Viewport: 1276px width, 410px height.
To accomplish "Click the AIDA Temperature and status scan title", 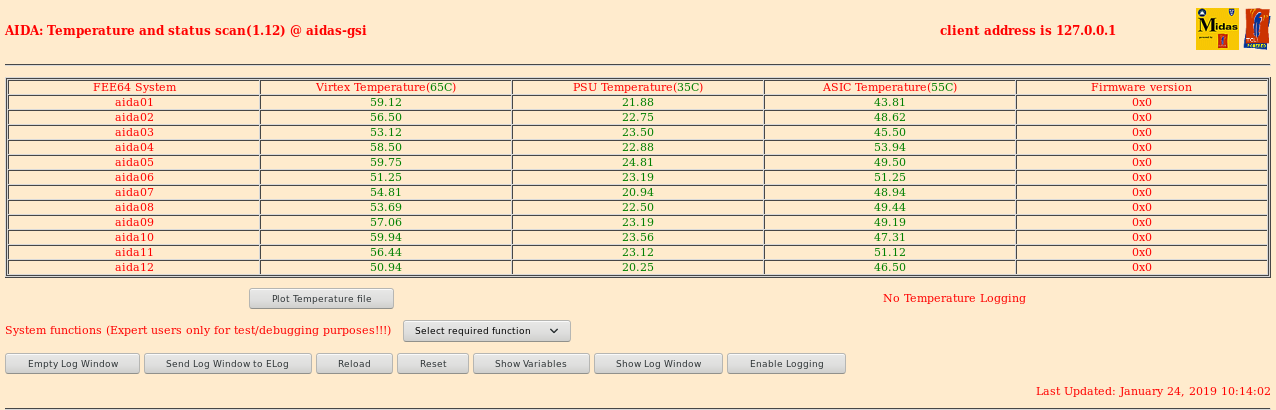I will point(186,31).
